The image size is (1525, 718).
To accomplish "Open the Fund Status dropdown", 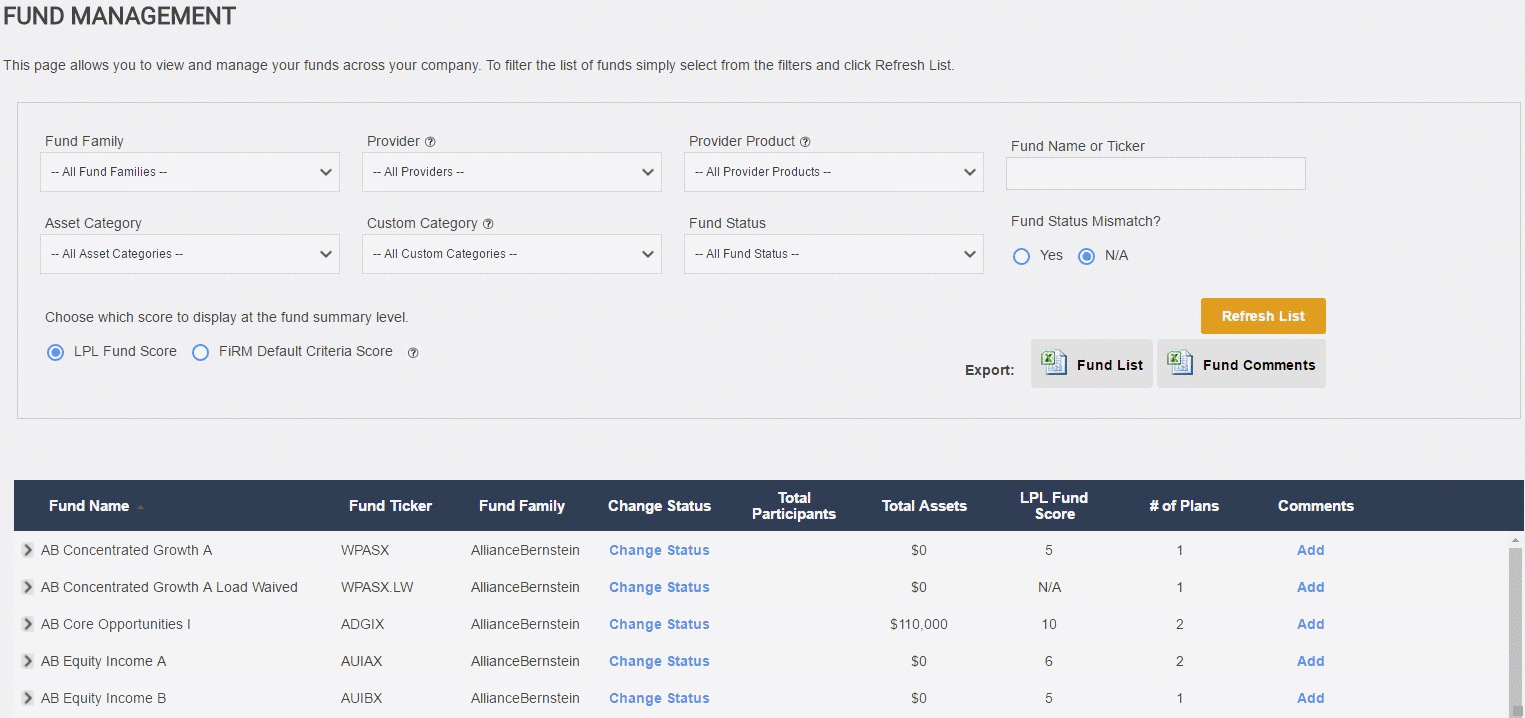I will coord(834,254).
